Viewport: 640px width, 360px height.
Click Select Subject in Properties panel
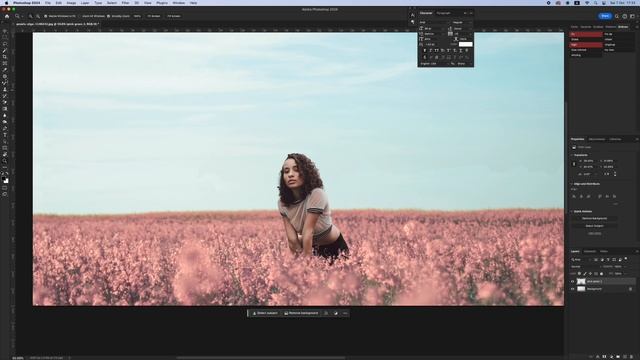tap(594, 226)
